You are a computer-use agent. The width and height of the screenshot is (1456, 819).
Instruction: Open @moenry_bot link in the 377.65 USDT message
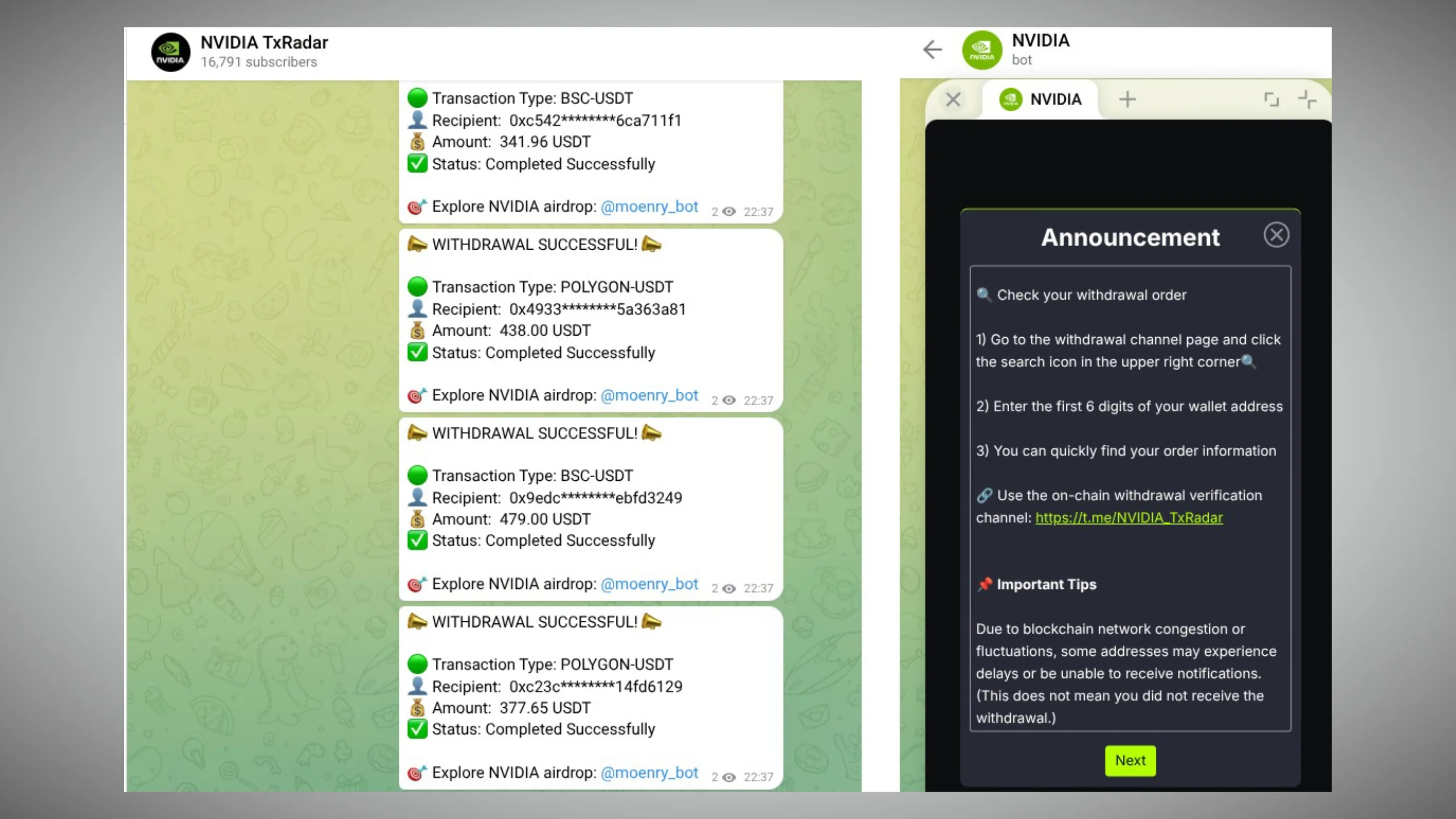tap(649, 772)
